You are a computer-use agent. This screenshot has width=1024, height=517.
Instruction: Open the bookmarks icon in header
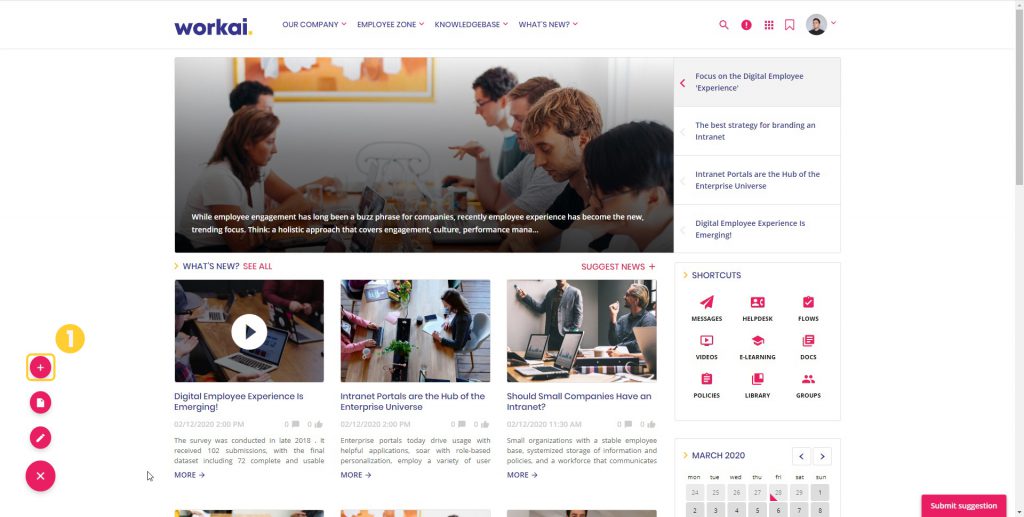[x=790, y=25]
